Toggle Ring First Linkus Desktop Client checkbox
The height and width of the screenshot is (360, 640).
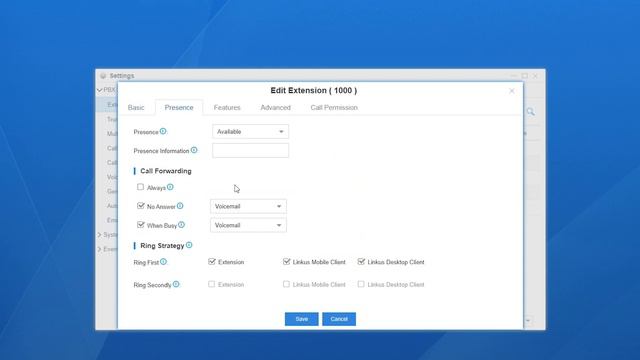pos(361,262)
